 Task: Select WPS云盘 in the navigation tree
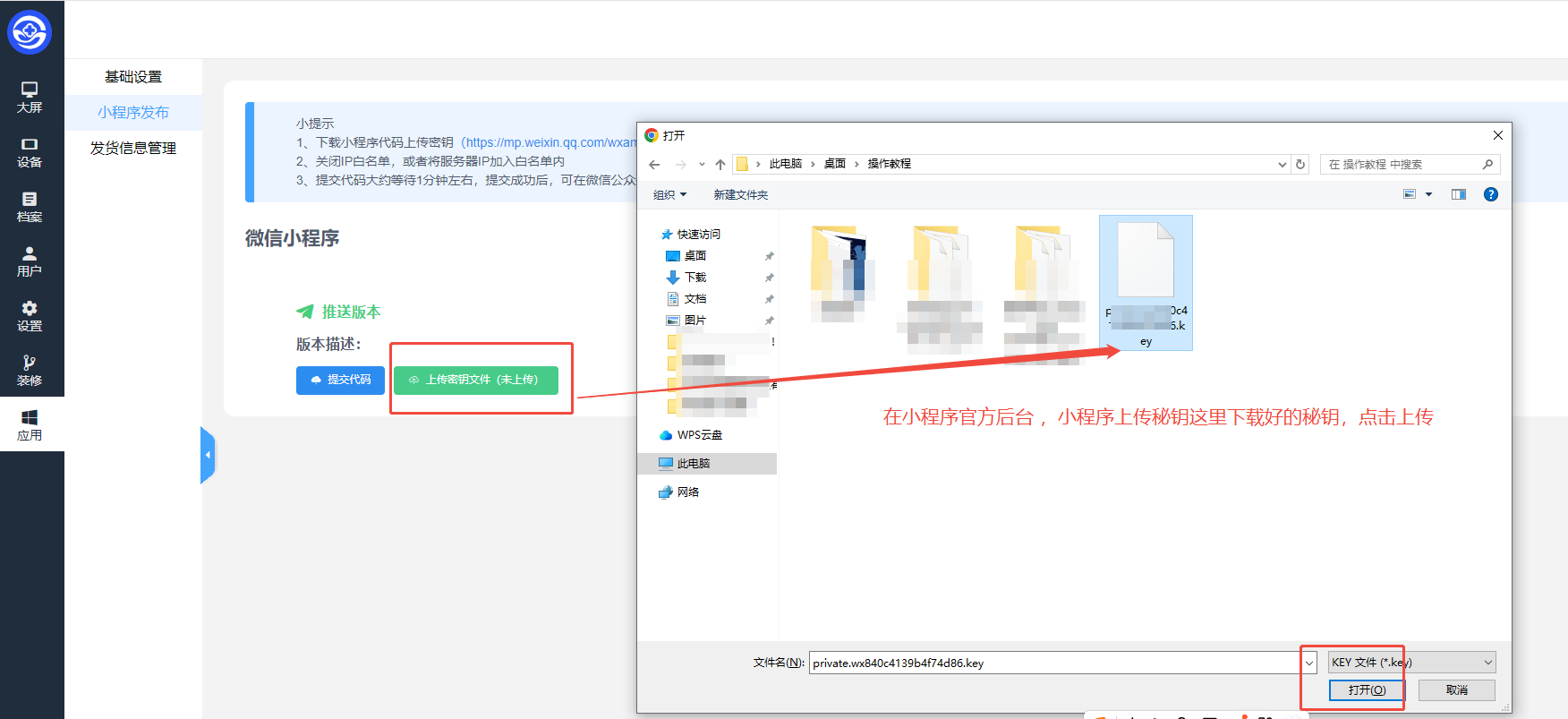(691, 435)
